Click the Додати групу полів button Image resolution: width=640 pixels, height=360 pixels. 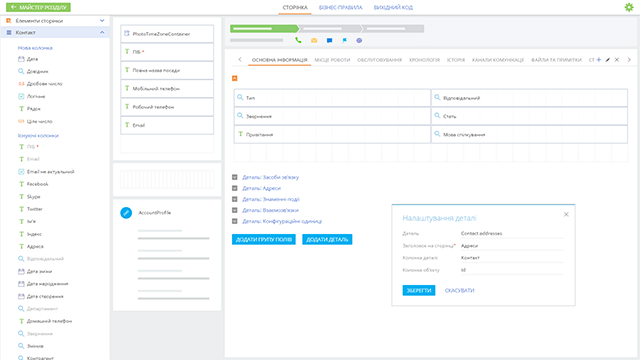point(264,239)
